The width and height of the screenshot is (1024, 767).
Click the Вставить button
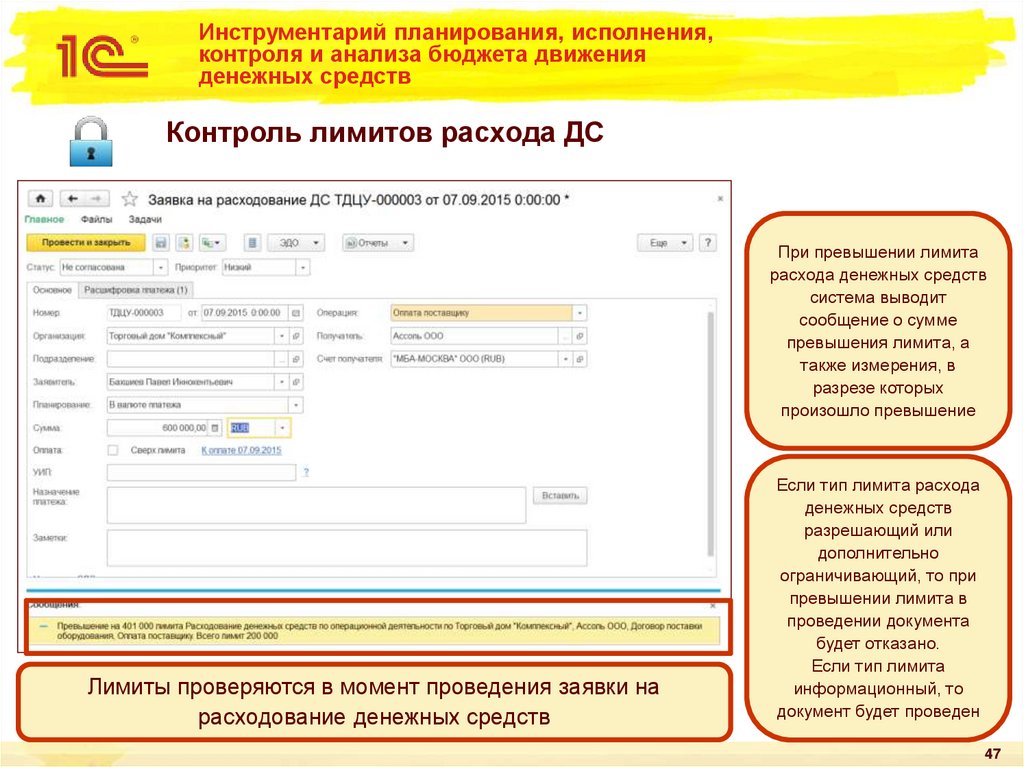point(560,496)
